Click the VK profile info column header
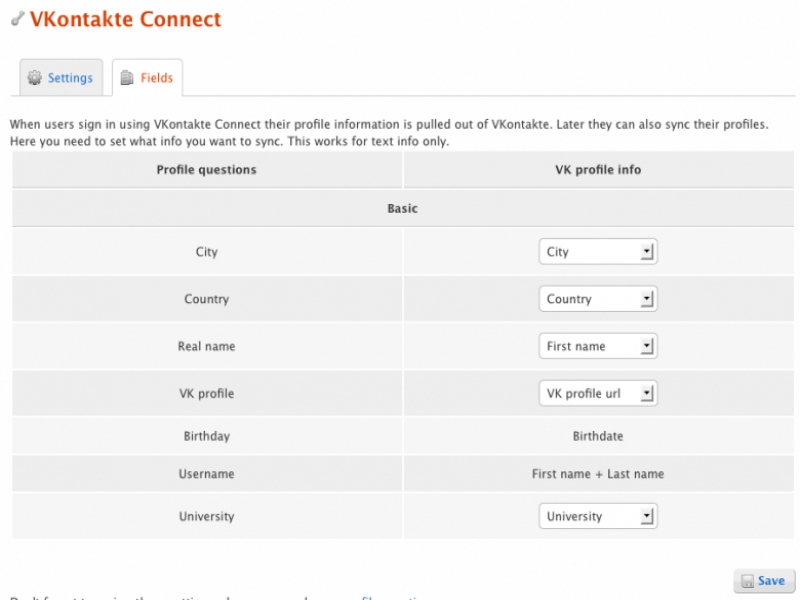Viewport: 800px width, 600px height. pos(598,170)
